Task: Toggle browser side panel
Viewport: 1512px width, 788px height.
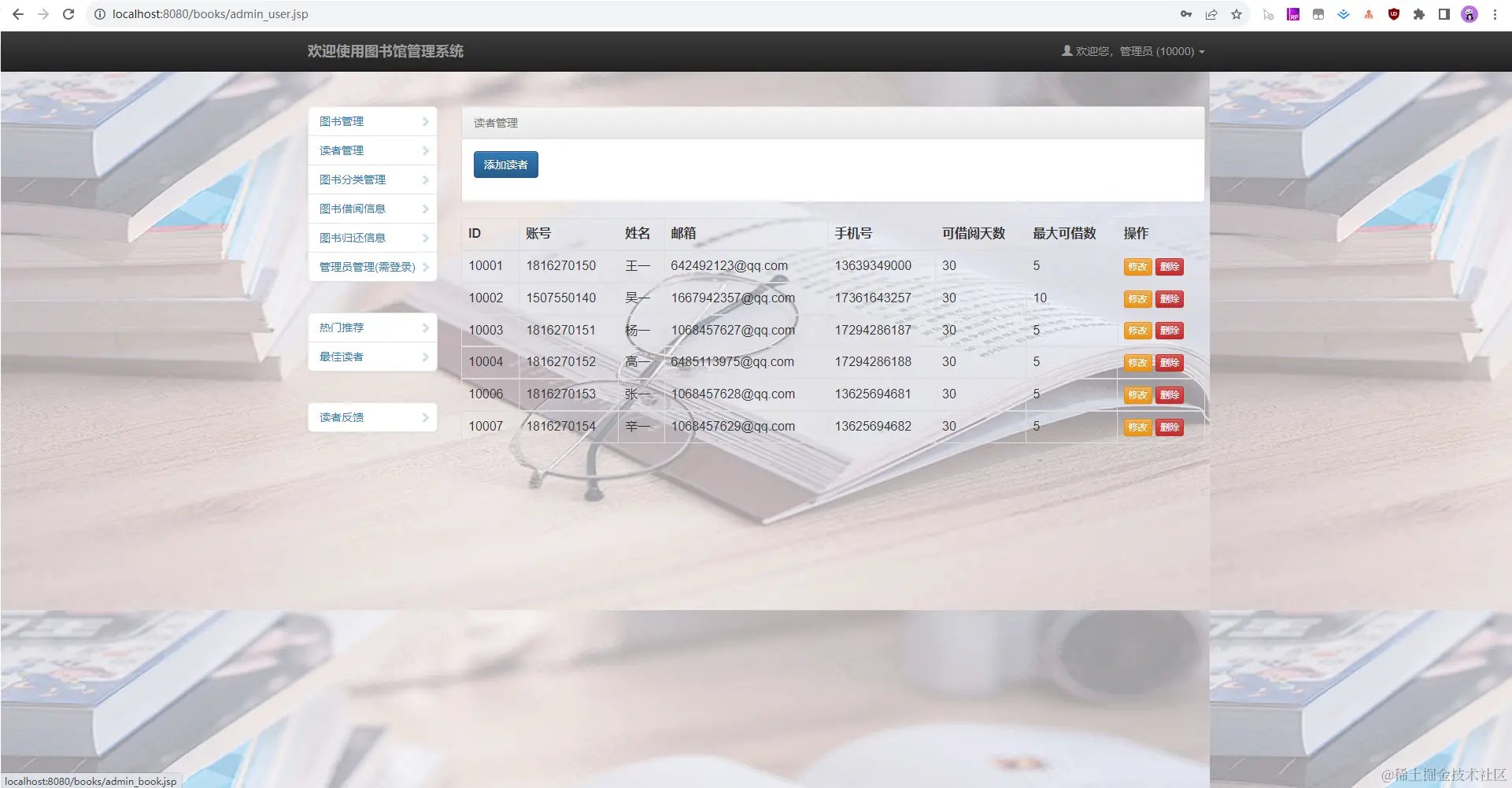Action: [x=1444, y=14]
